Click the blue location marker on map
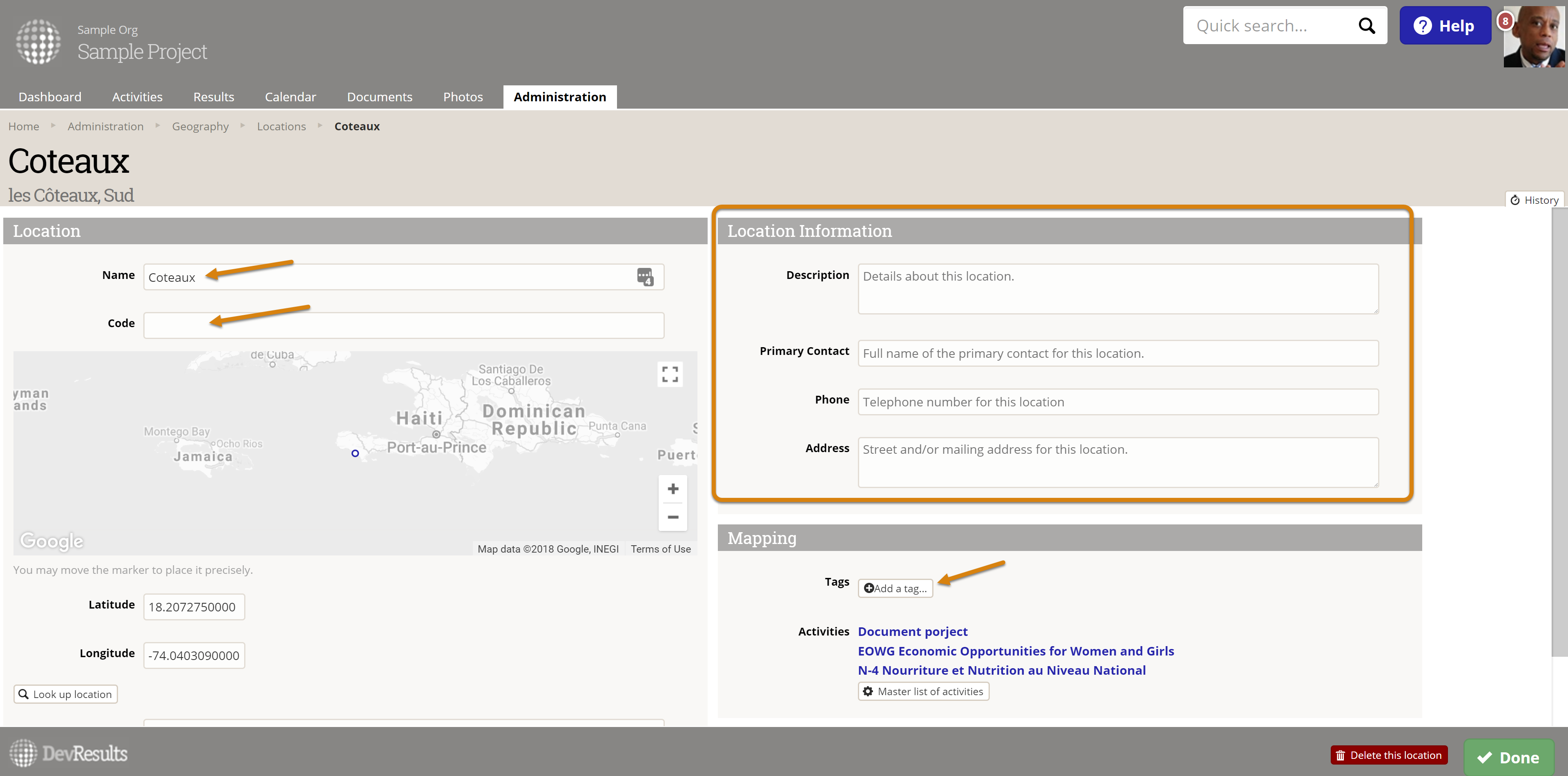This screenshot has height=776, width=1568. (355, 453)
